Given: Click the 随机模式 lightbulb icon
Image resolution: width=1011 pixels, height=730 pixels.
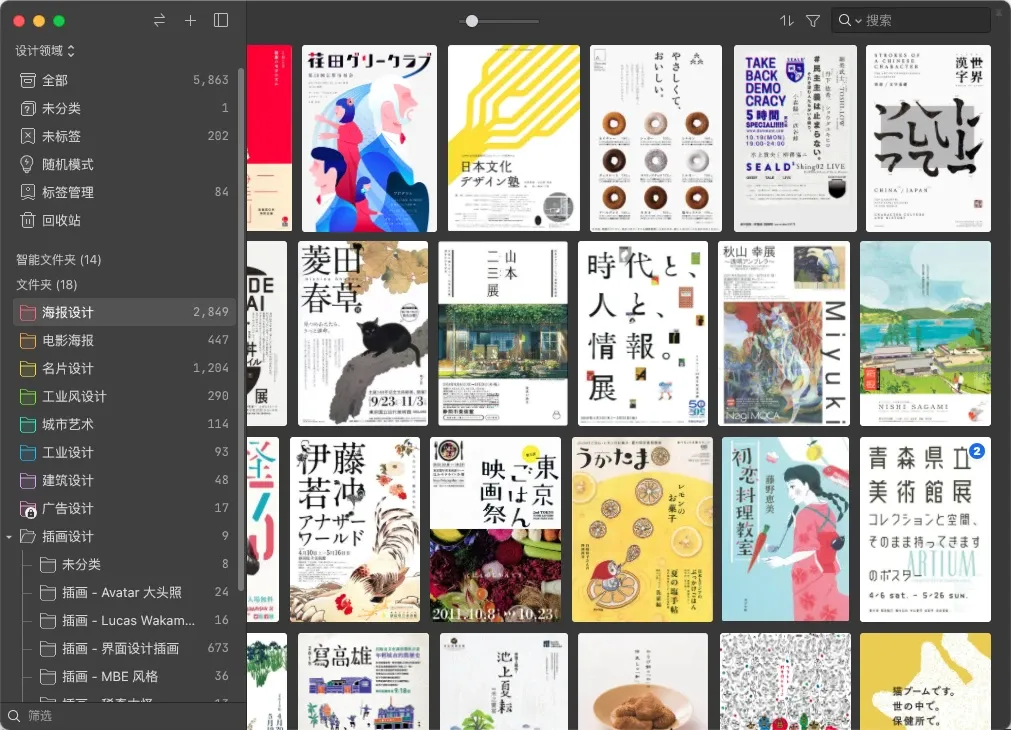Looking at the screenshot, I should pyautogui.click(x=27, y=164).
